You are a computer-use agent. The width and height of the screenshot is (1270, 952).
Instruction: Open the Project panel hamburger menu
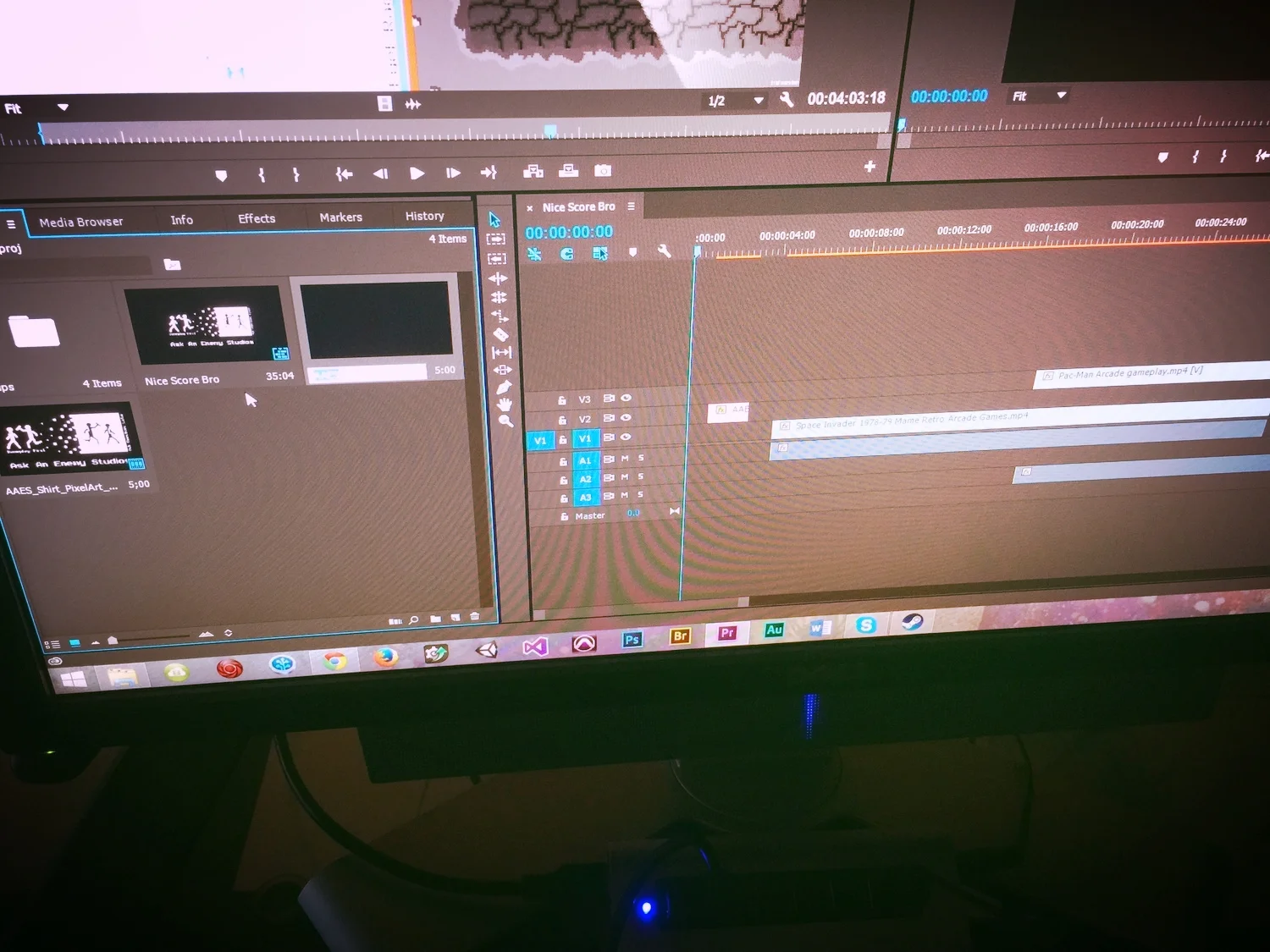point(11,224)
